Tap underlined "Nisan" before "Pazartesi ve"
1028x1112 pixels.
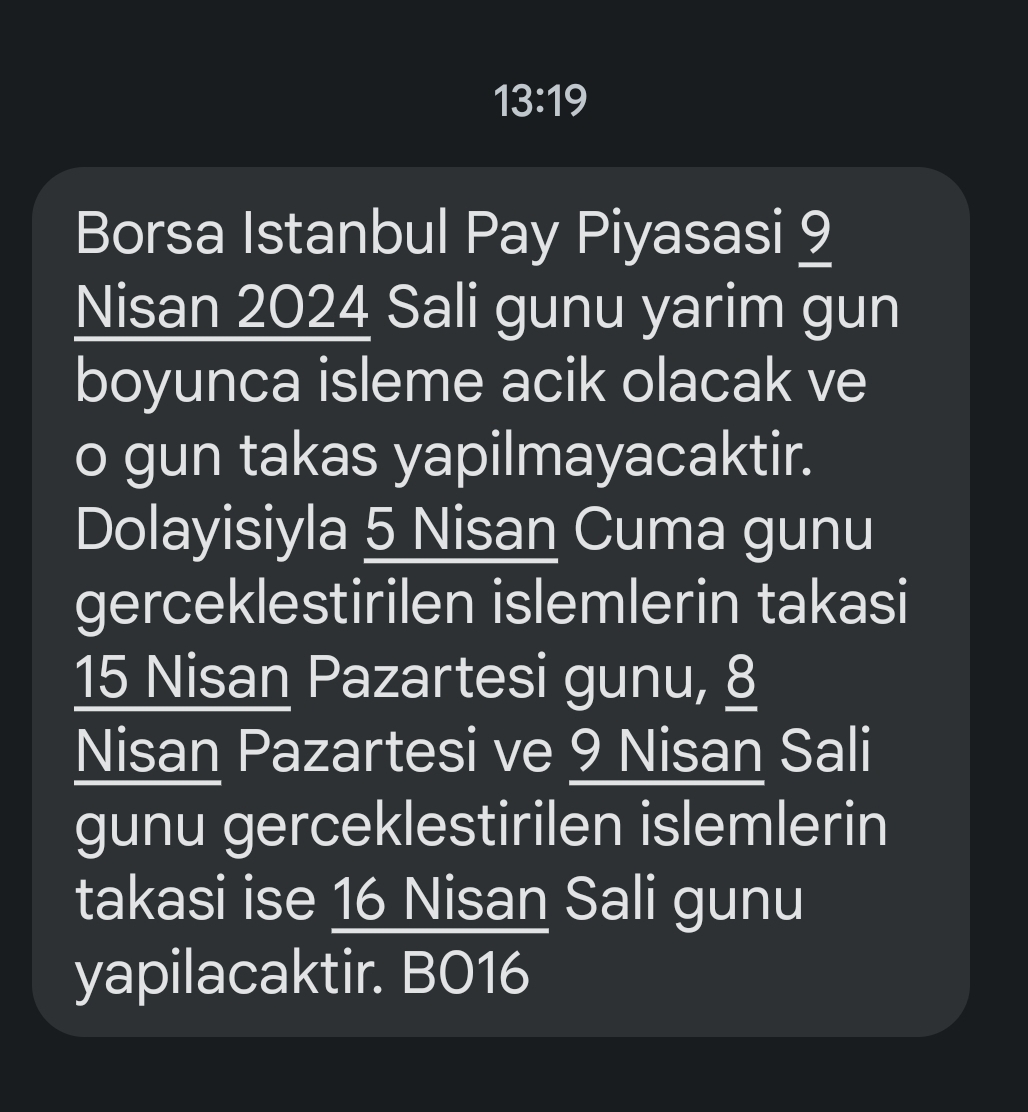[147, 752]
